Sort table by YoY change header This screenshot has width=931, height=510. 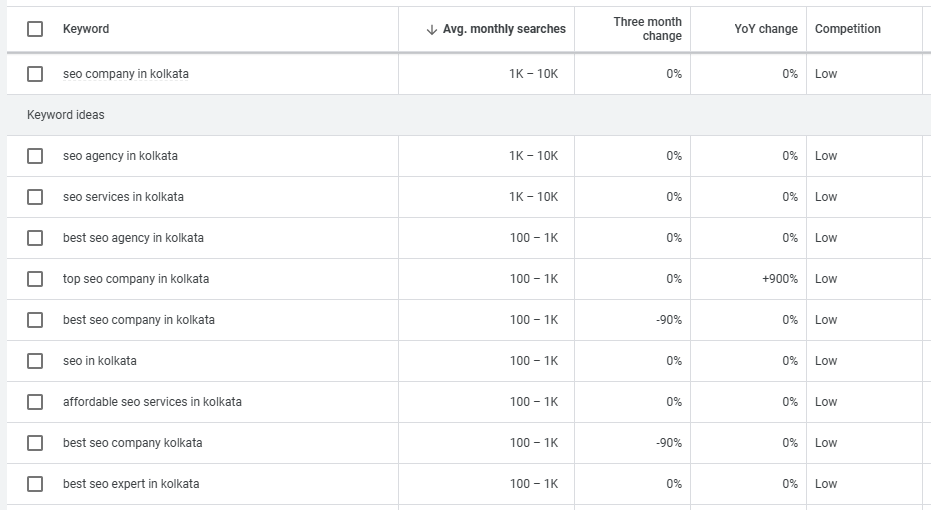[x=765, y=29]
